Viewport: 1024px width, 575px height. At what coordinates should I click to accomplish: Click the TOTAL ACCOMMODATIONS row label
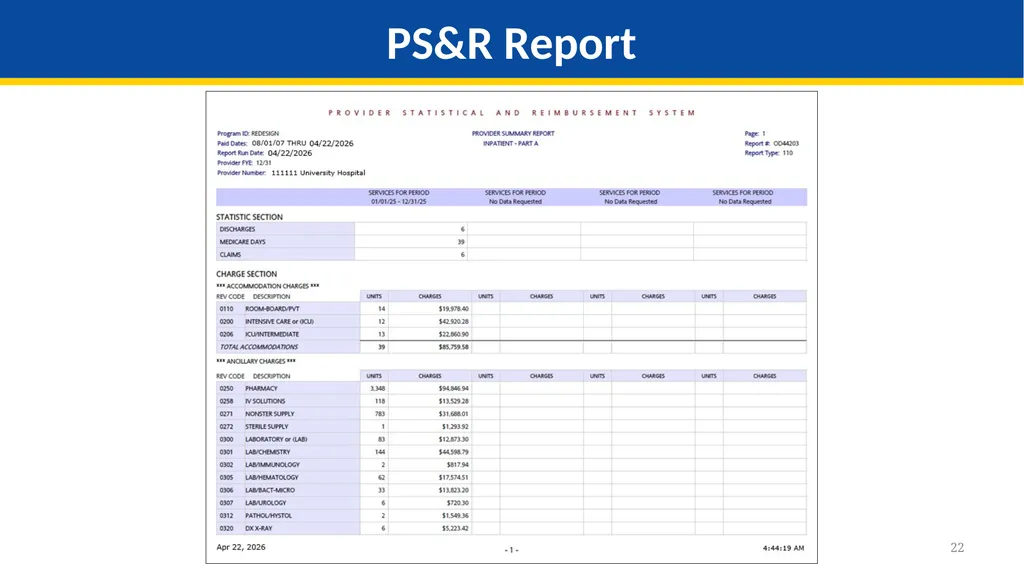(259, 347)
